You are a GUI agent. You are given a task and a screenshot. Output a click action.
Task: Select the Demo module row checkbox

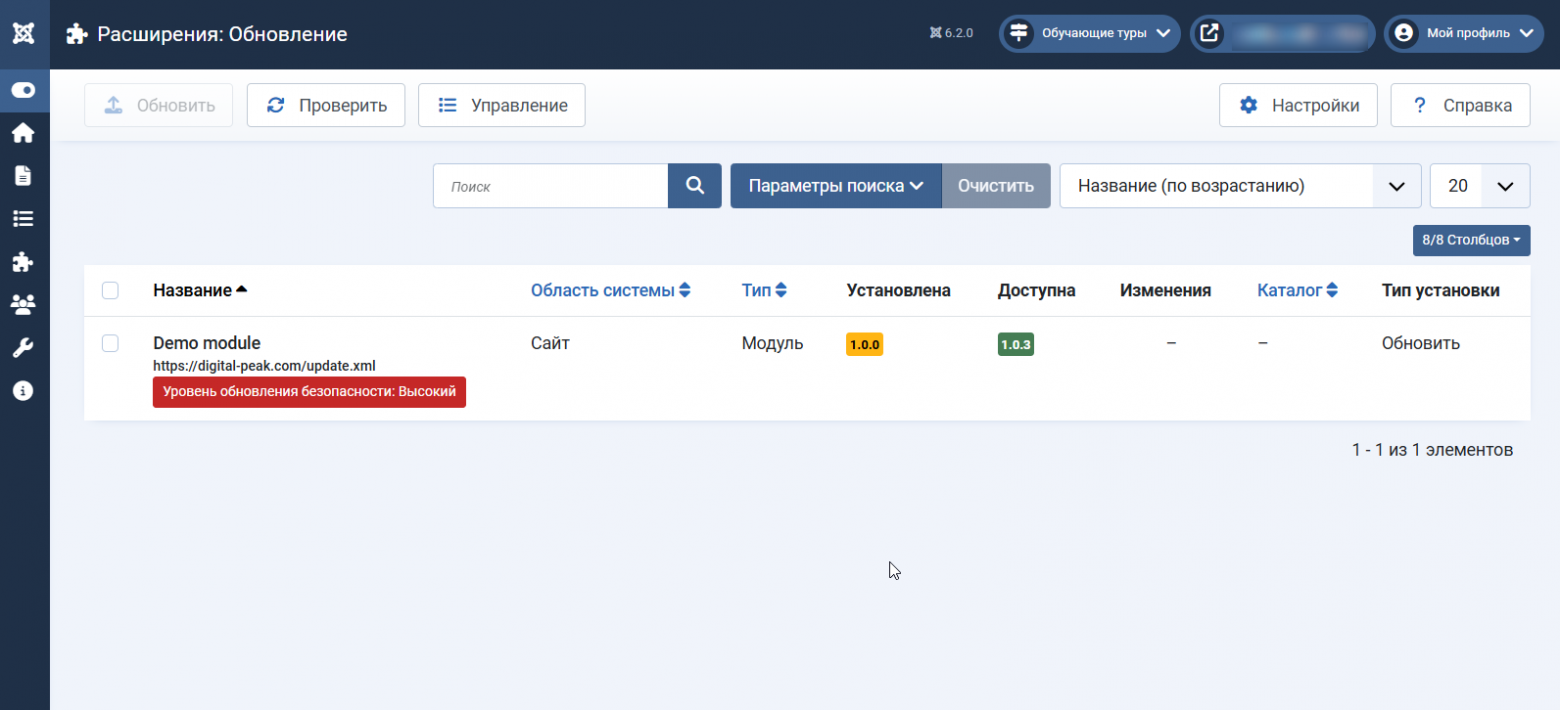[x=110, y=343]
